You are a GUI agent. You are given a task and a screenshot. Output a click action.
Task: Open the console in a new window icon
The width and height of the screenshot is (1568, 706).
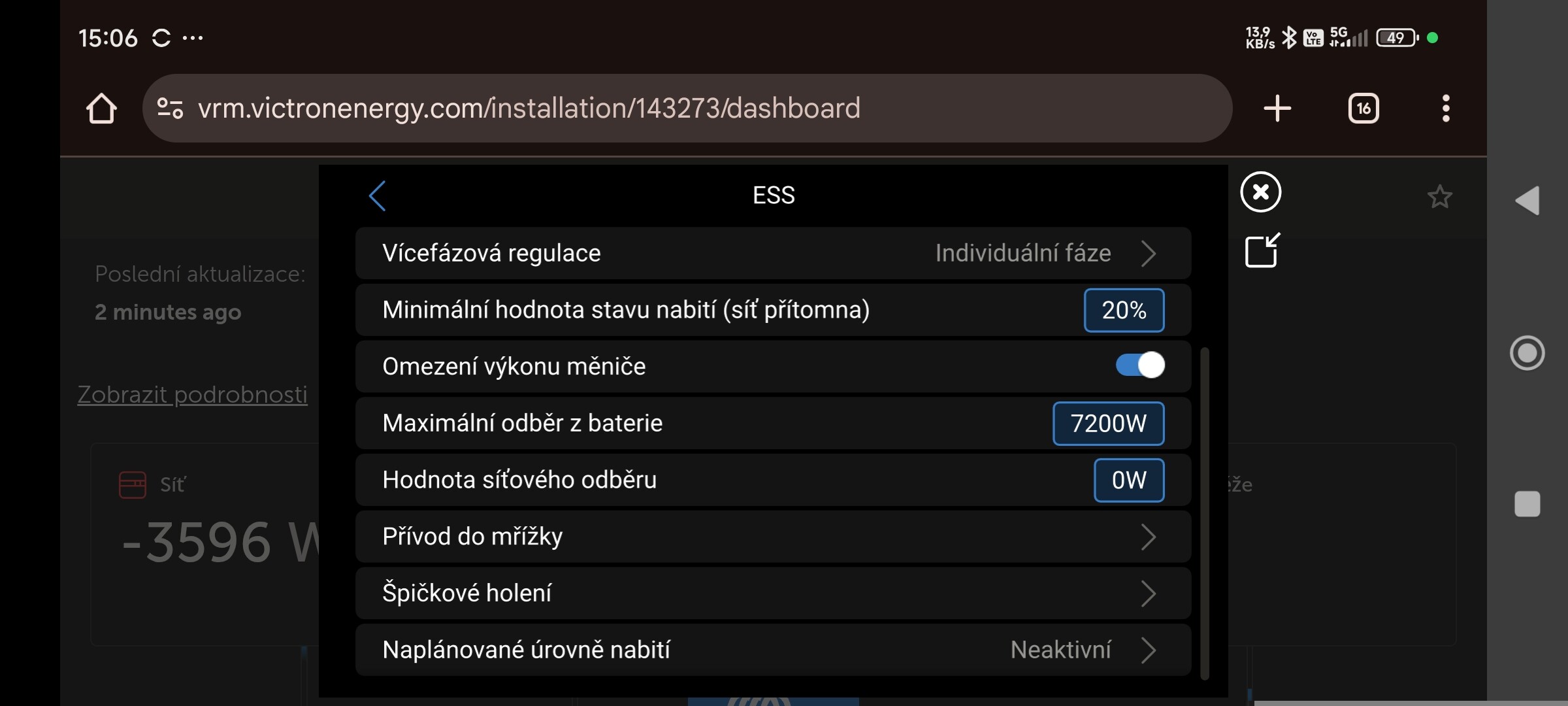(x=1262, y=250)
